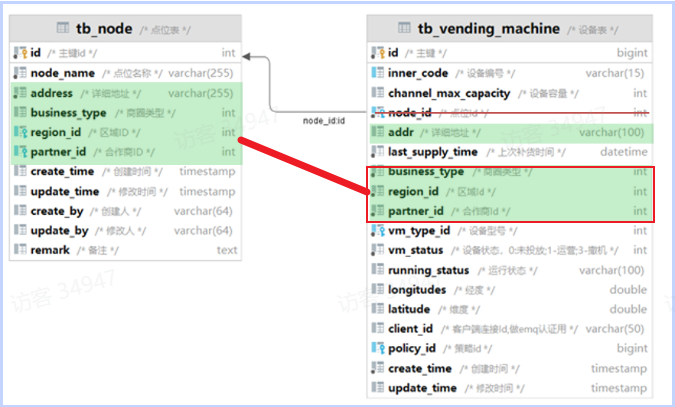This screenshot has width=675, height=407.
Task: Click column icon beside remark
Action: [x=20, y=249]
